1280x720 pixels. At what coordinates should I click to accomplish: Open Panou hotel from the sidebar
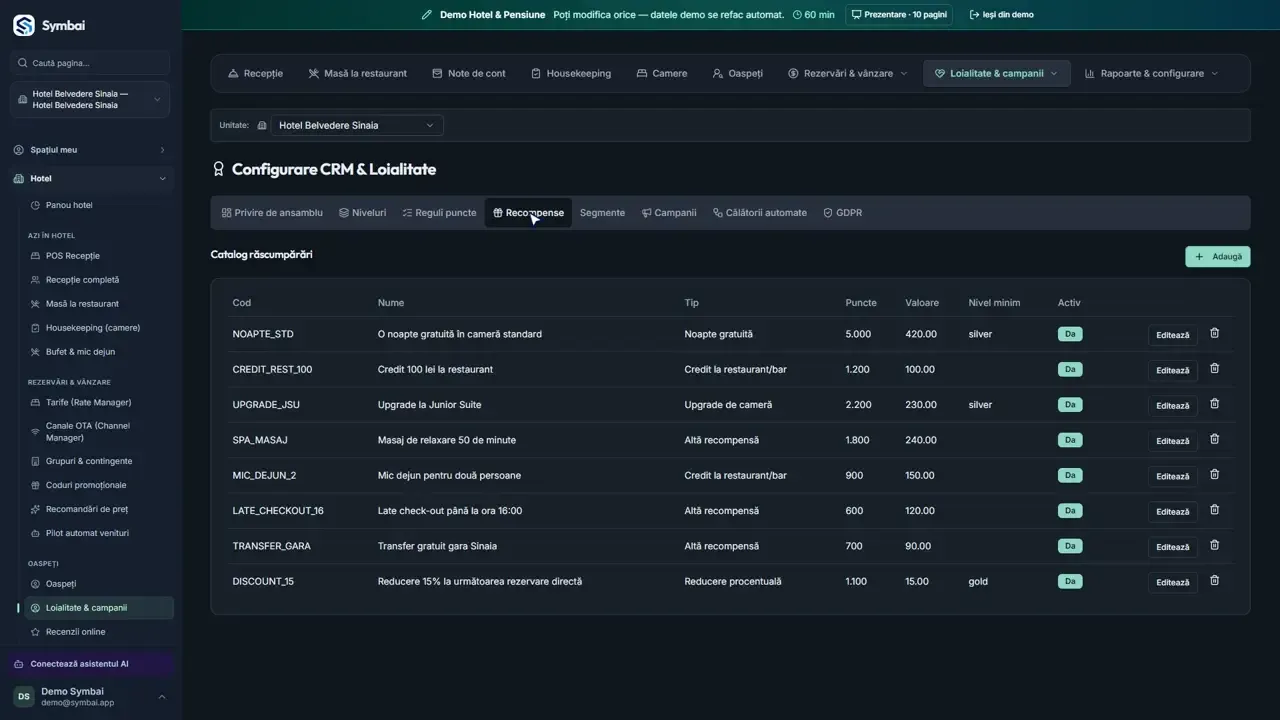[69, 205]
